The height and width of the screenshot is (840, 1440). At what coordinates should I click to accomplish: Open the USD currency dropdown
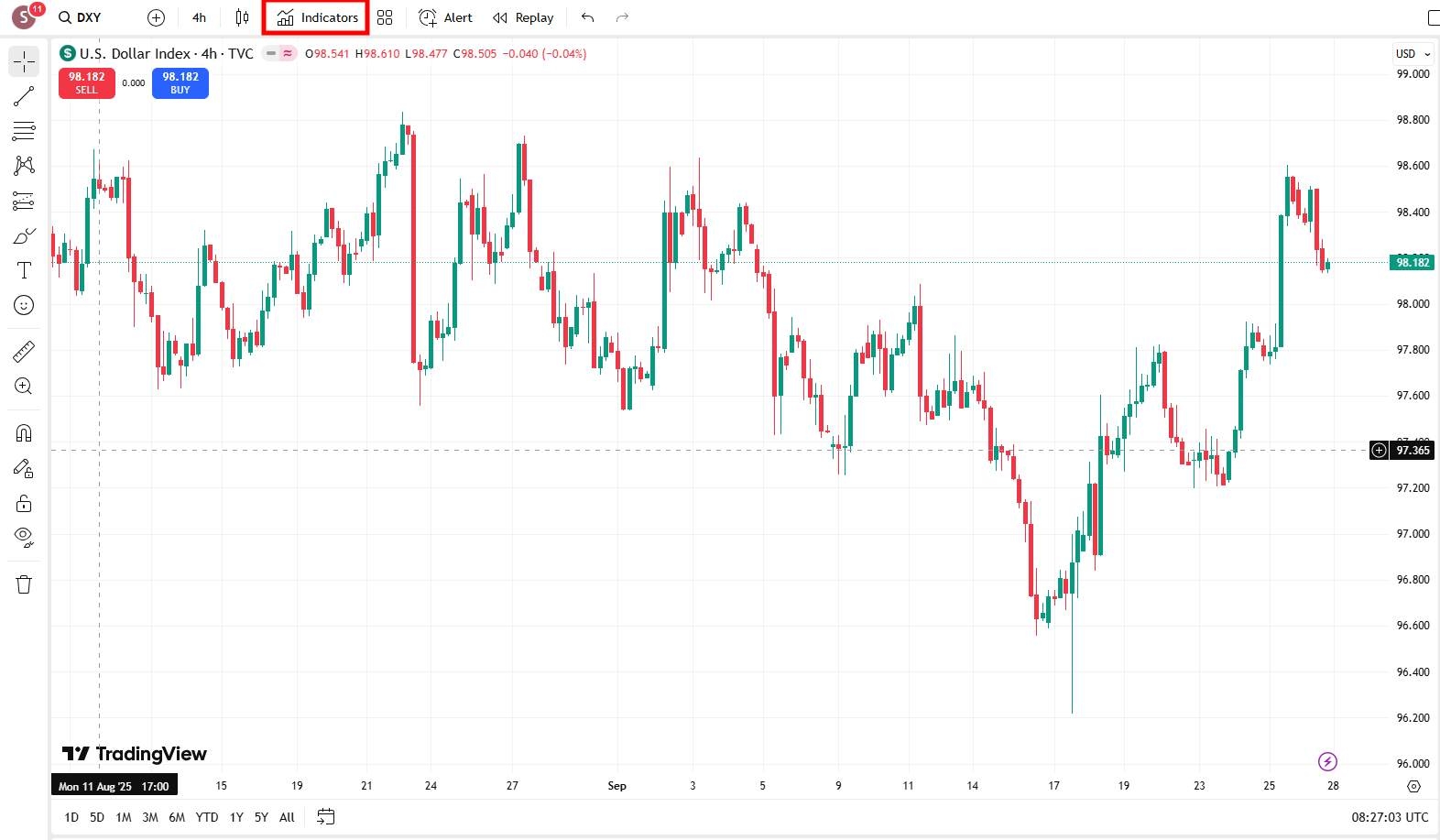click(1413, 54)
